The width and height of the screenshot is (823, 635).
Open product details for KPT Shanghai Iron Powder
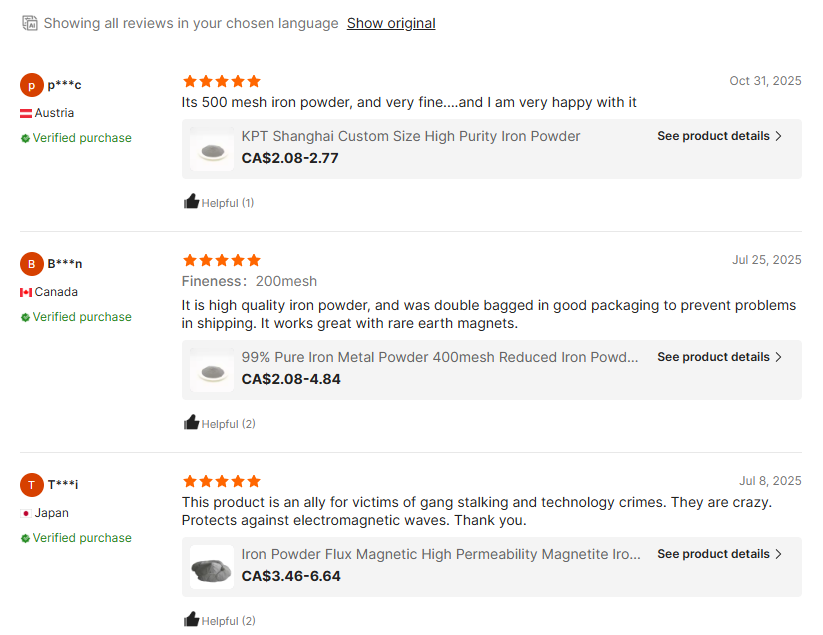tap(719, 136)
